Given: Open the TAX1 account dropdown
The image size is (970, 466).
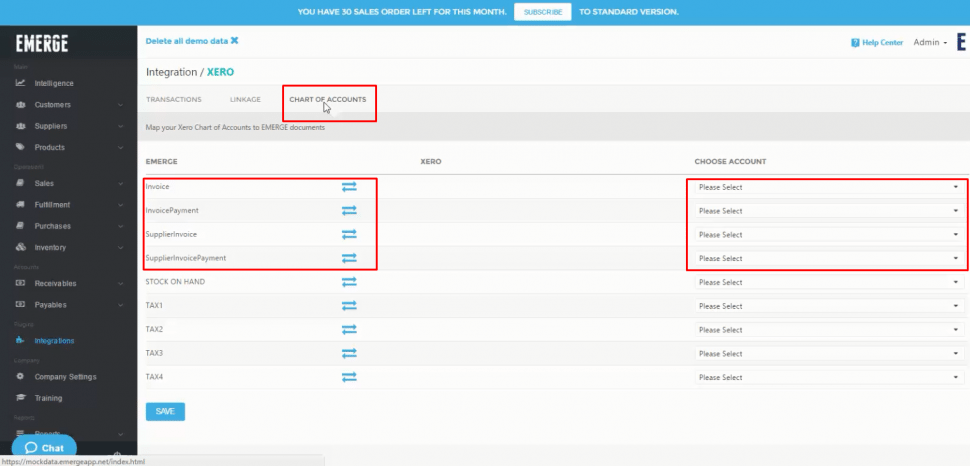Looking at the screenshot, I should [829, 306].
